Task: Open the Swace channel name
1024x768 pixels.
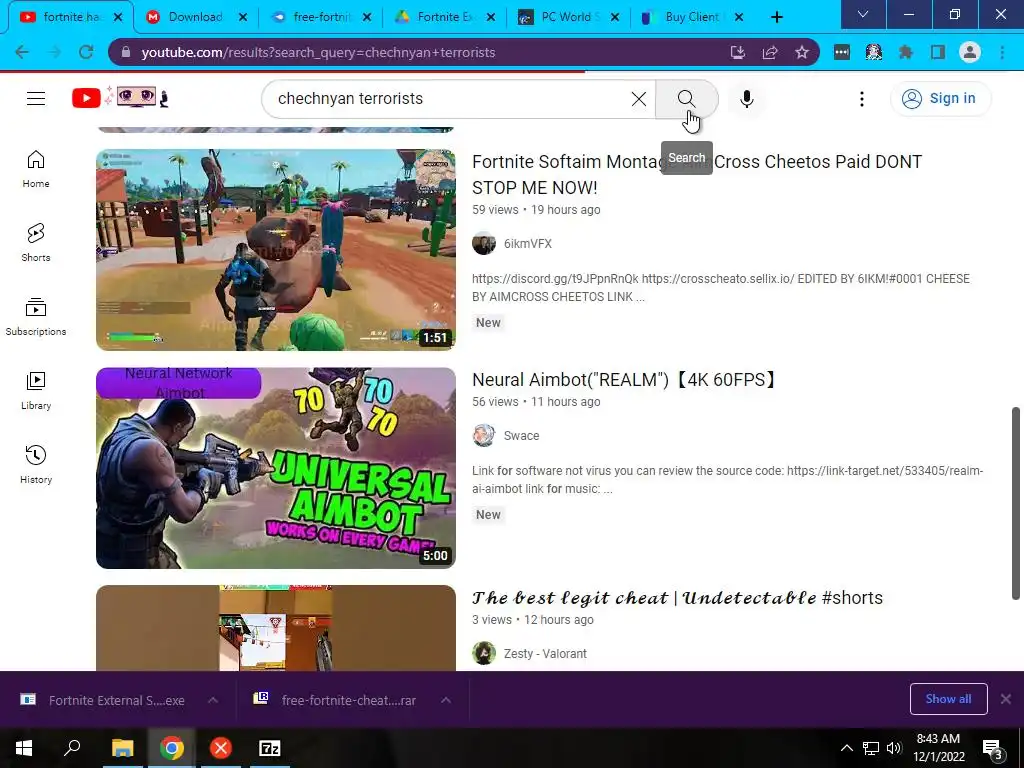Action: coord(521,436)
